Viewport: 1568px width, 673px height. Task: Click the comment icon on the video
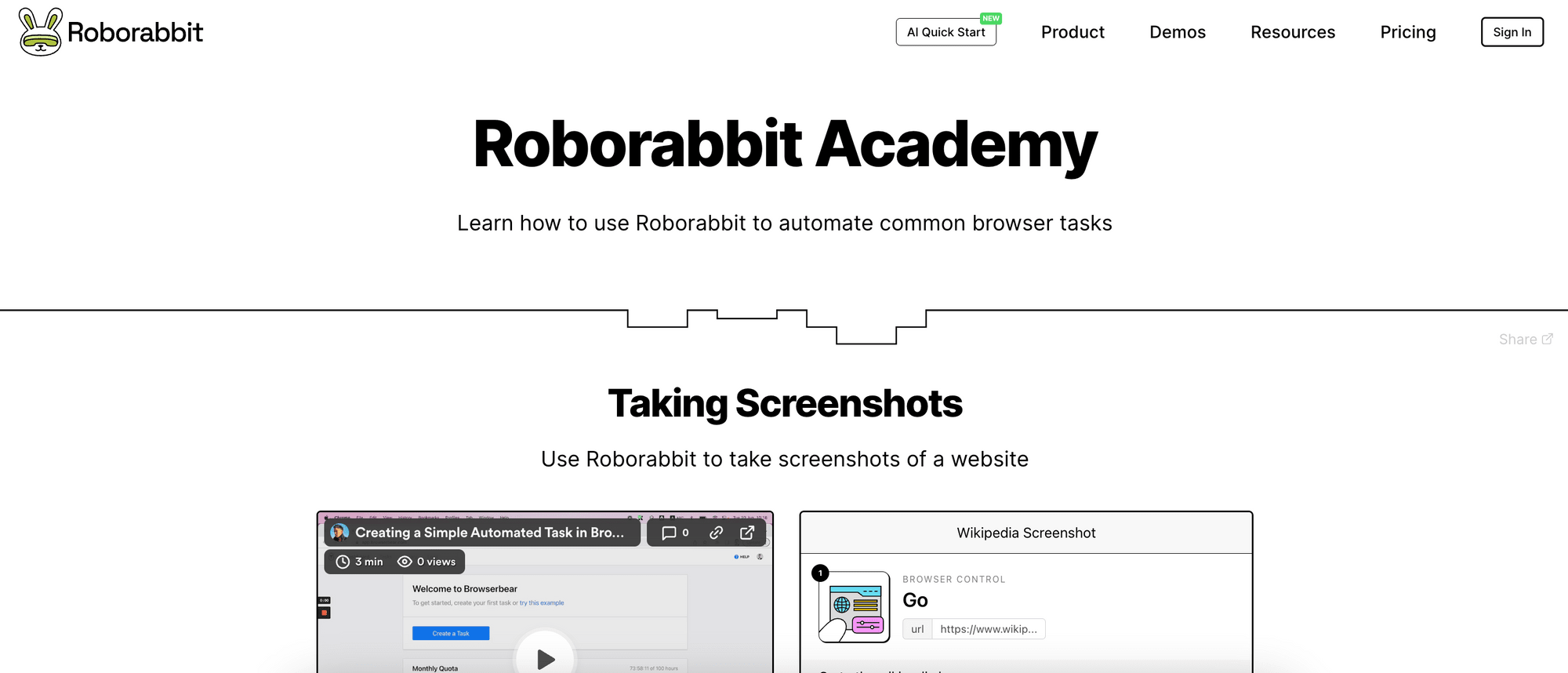pyautogui.click(x=669, y=533)
